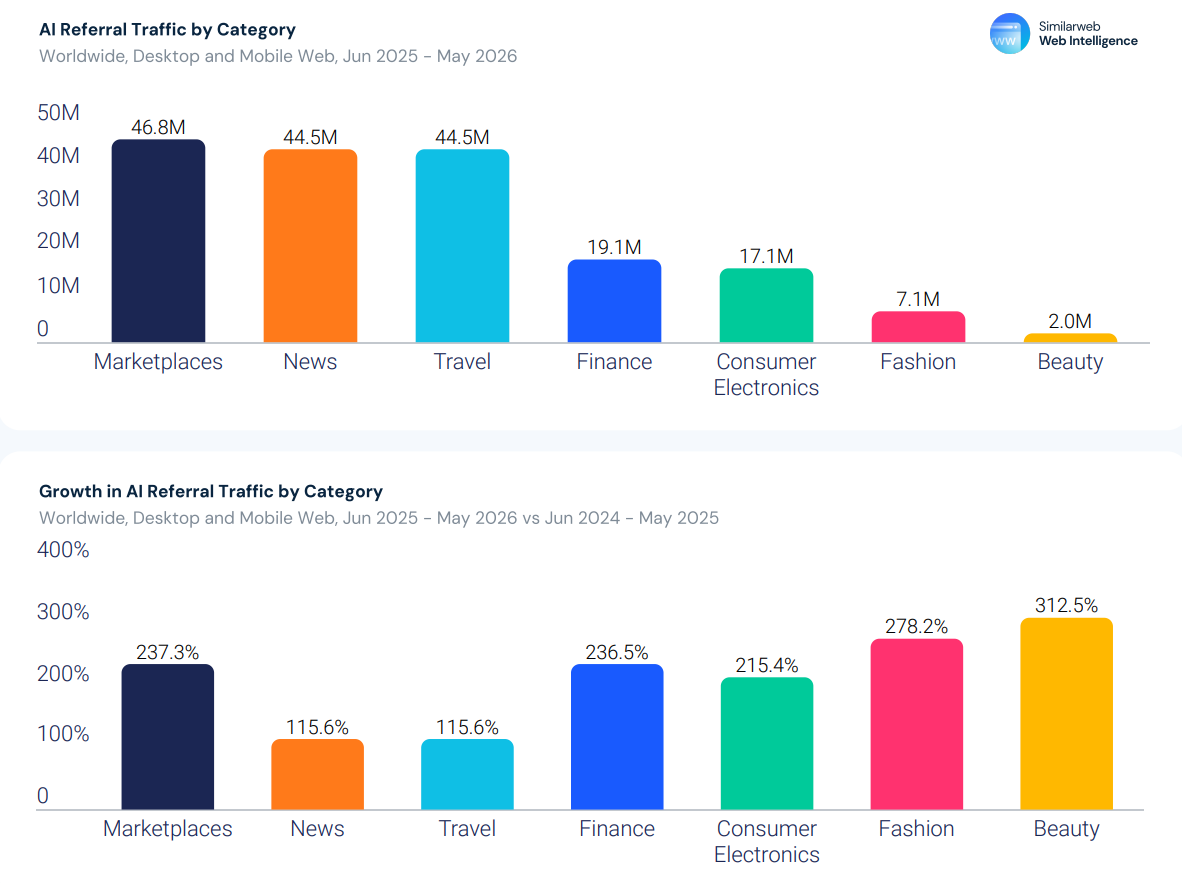Click the "19.1M" value label

(x=614, y=247)
